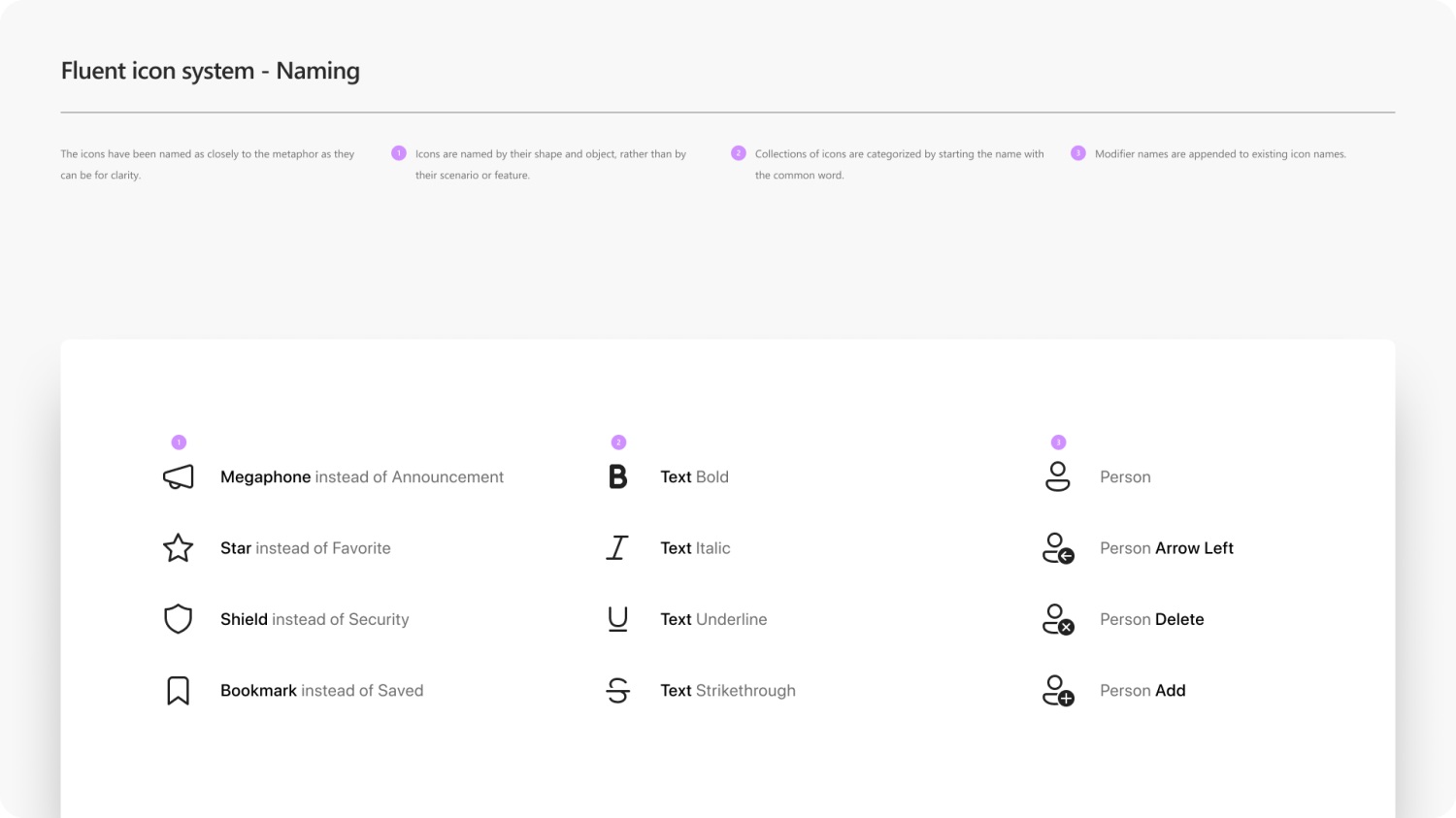Click the "Person Add" label
The width and height of the screenshot is (1456, 818).
point(1143,691)
